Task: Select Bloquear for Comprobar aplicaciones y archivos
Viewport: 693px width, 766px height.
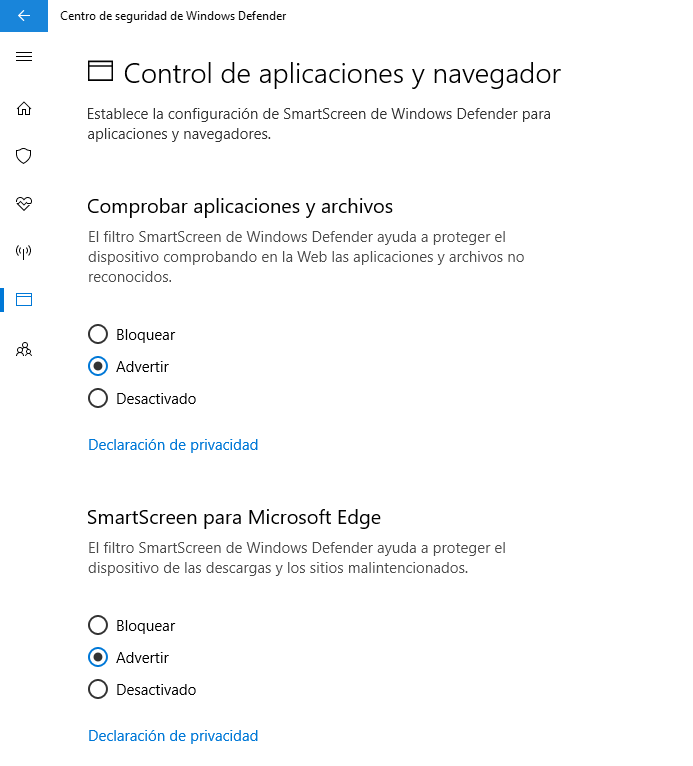Action: (x=98, y=334)
